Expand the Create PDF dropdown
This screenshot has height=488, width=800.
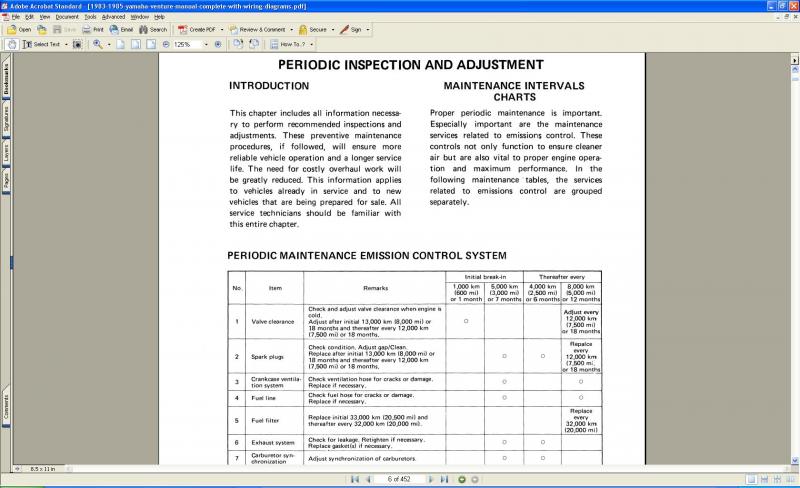click(x=220, y=30)
